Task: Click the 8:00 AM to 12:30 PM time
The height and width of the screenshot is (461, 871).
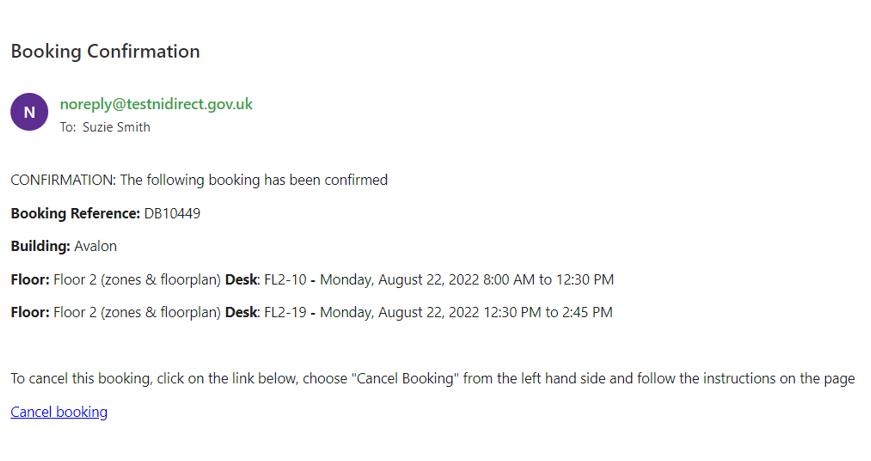Action: click(548, 279)
